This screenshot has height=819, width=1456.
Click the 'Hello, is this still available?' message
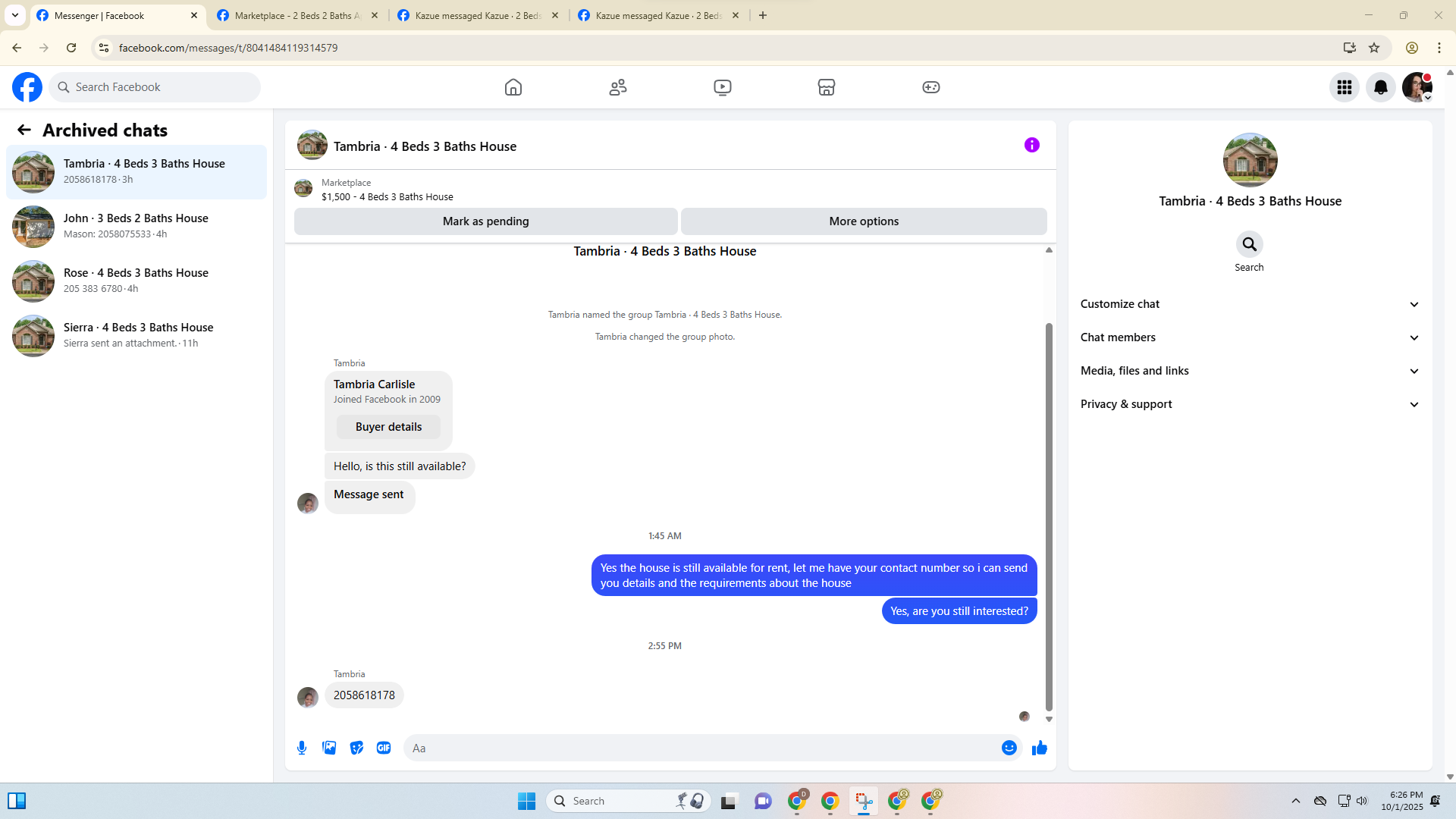(400, 466)
